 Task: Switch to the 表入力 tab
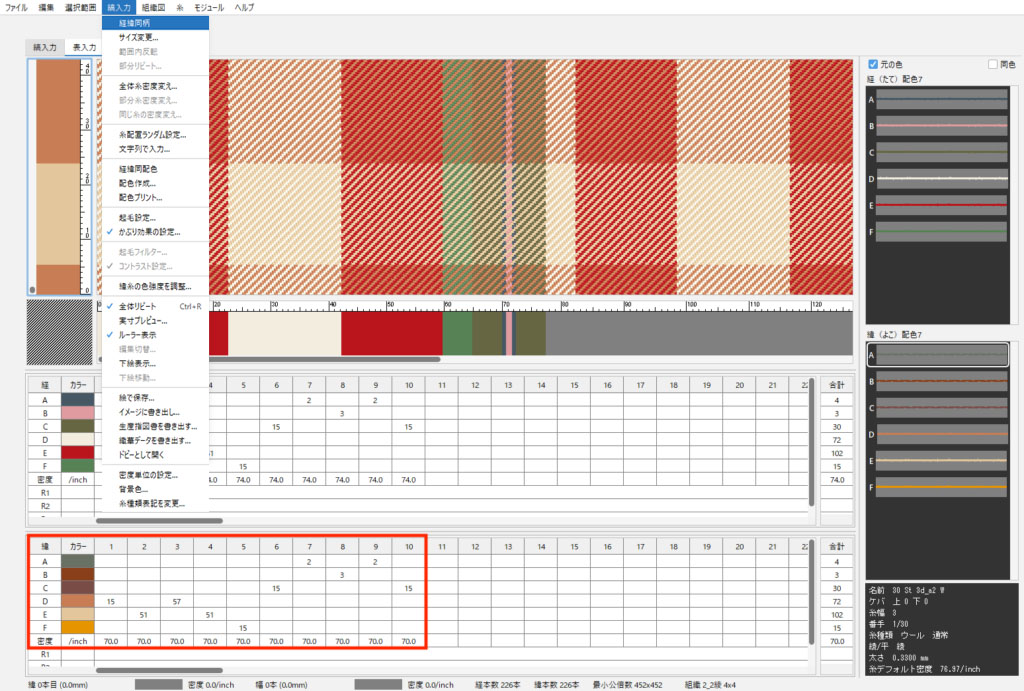pos(82,47)
